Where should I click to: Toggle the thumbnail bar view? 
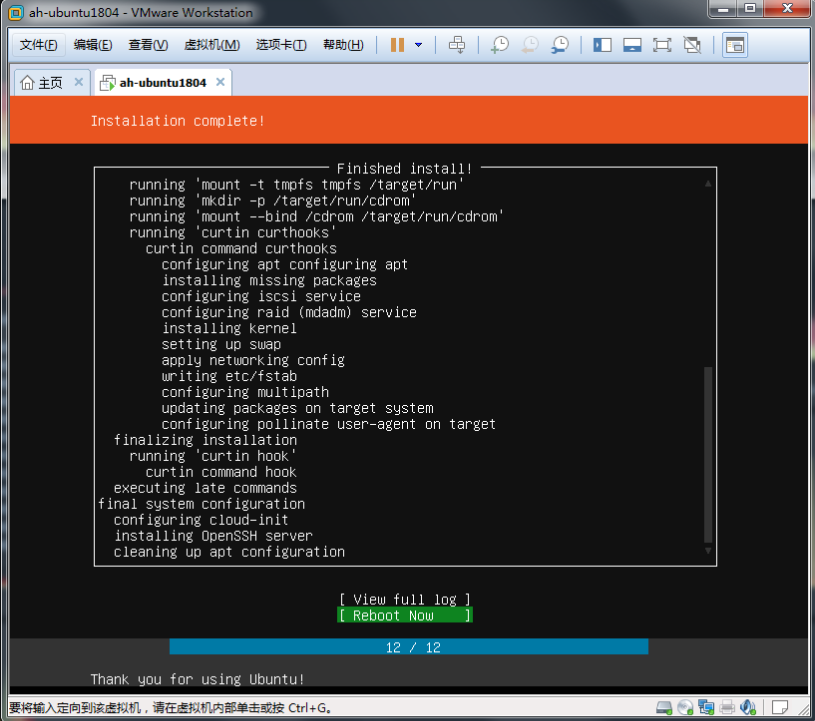(x=632, y=45)
